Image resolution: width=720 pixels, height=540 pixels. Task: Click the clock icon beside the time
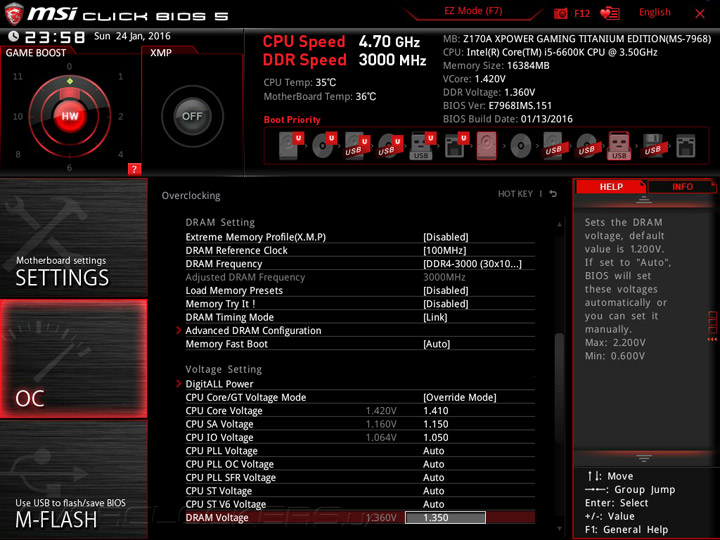(13, 36)
